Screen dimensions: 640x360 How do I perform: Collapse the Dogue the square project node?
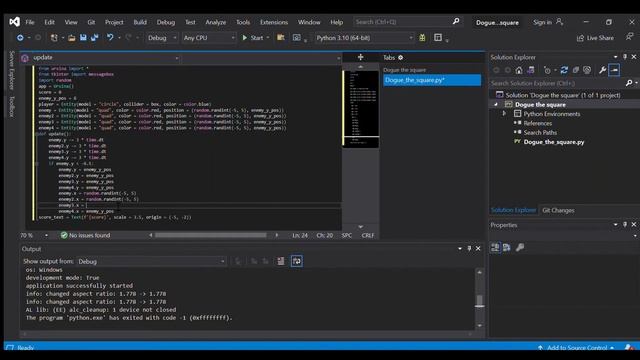click(496, 104)
